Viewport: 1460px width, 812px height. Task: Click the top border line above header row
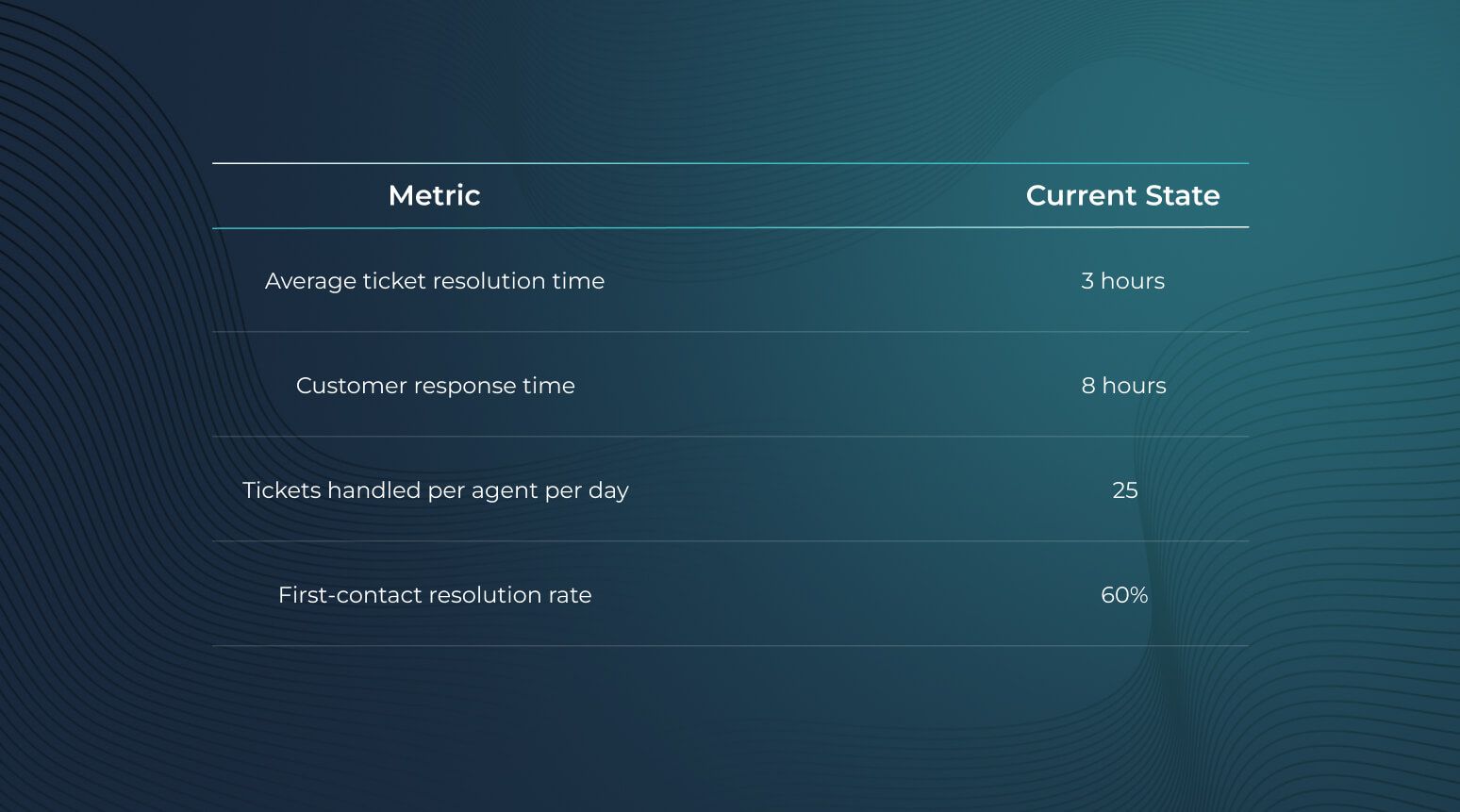click(x=730, y=163)
